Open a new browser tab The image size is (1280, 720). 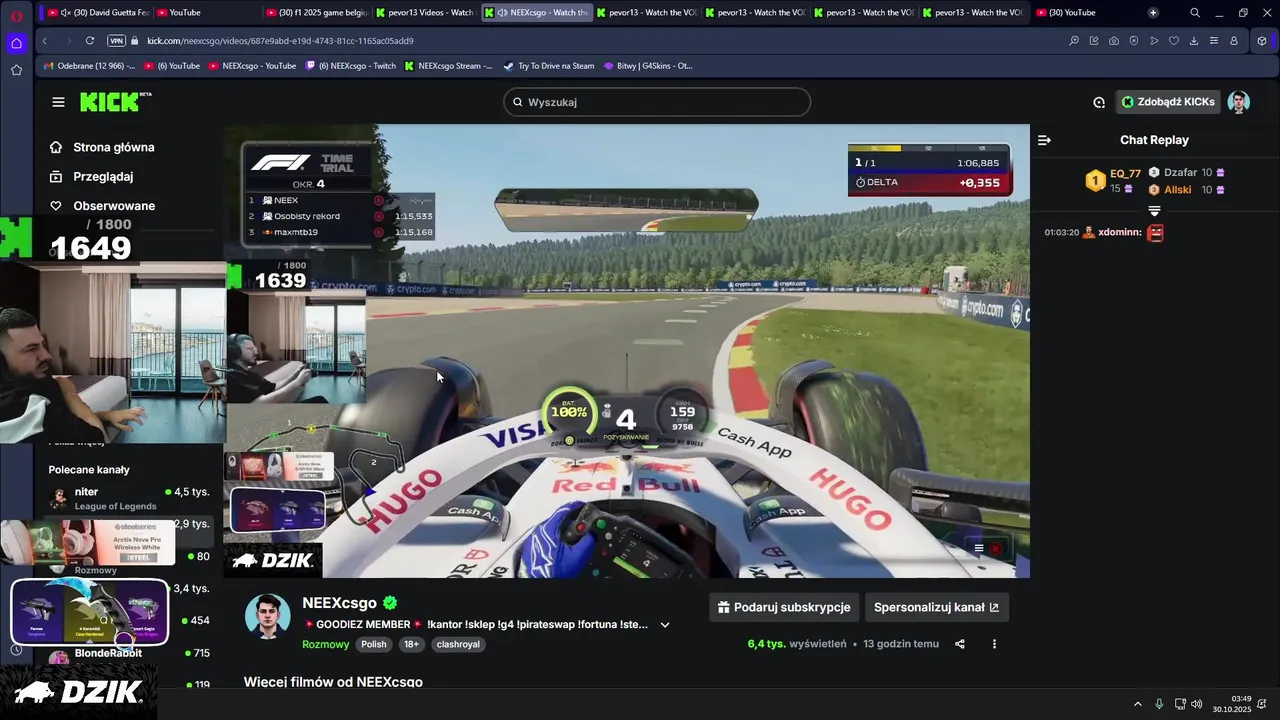[x=1153, y=13]
